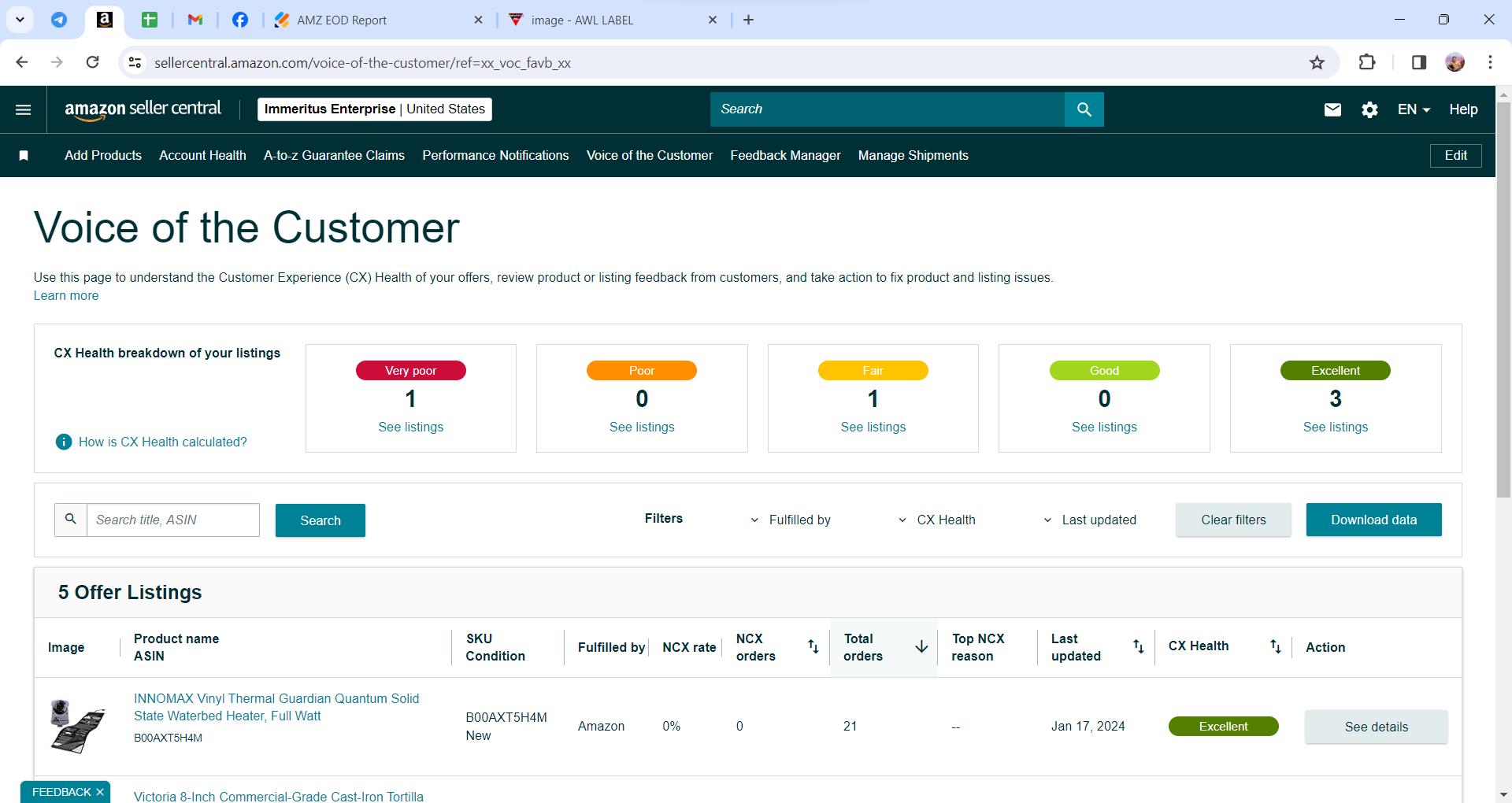Open the Chrome three-dot menu

(x=1490, y=63)
